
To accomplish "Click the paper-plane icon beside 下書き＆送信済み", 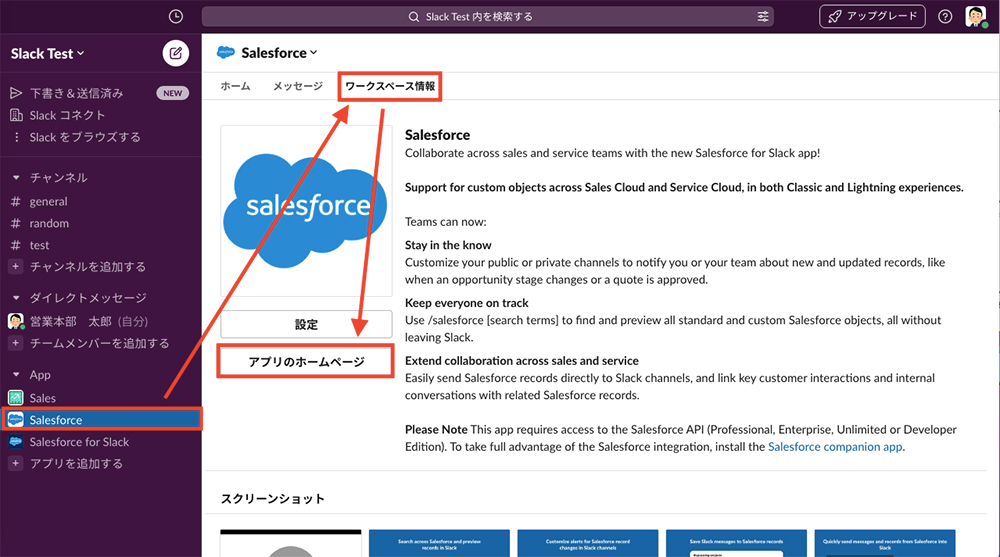I will pyautogui.click(x=16, y=93).
